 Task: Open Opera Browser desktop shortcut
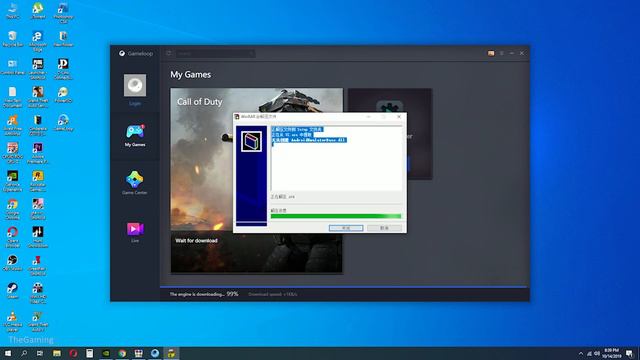point(13,237)
